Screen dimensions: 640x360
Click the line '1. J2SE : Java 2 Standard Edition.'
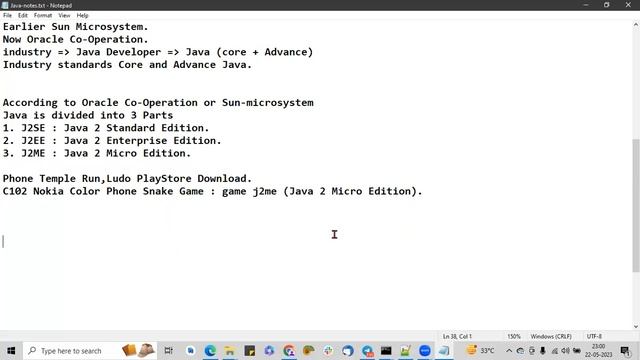click(106, 128)
